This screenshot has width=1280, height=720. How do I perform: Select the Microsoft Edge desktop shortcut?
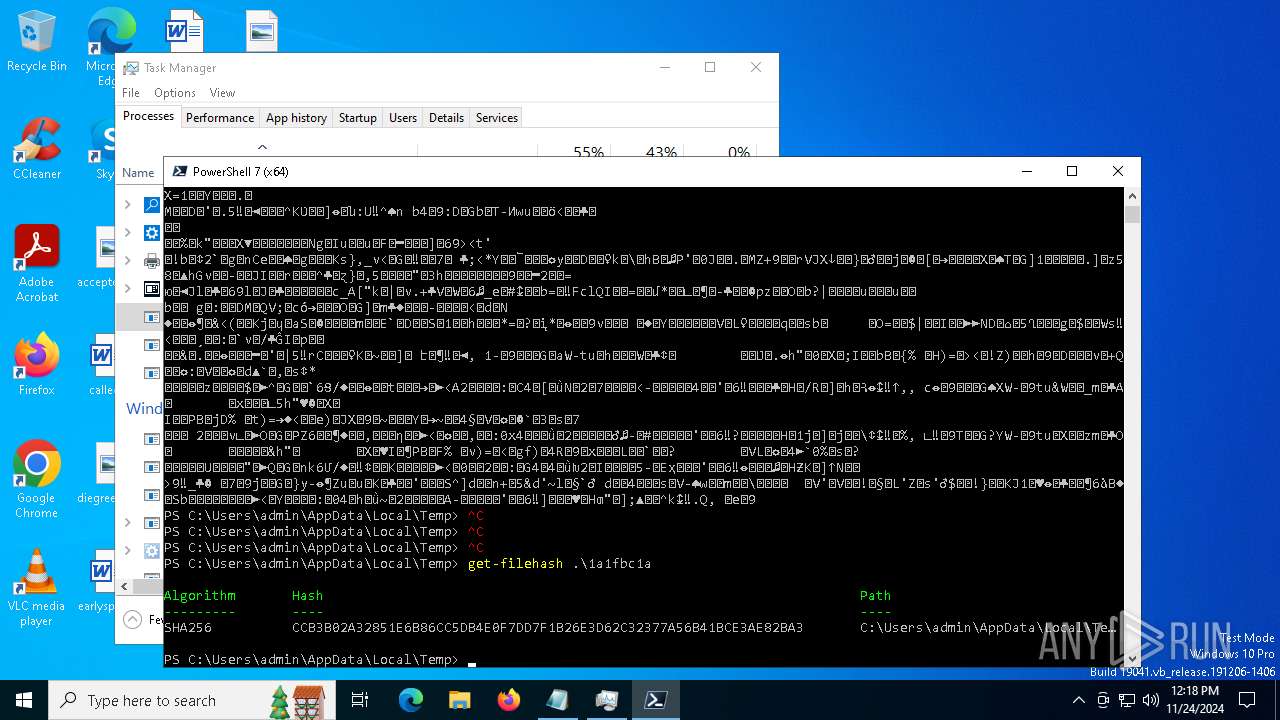(x=107, y=45)
